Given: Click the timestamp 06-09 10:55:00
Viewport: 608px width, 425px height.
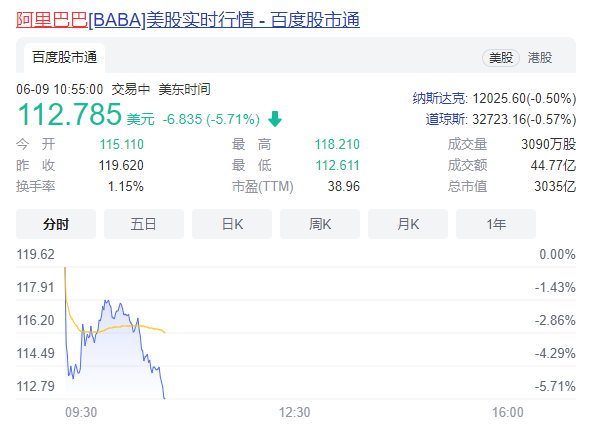Looking at the screenshot, I should [60, 89].
